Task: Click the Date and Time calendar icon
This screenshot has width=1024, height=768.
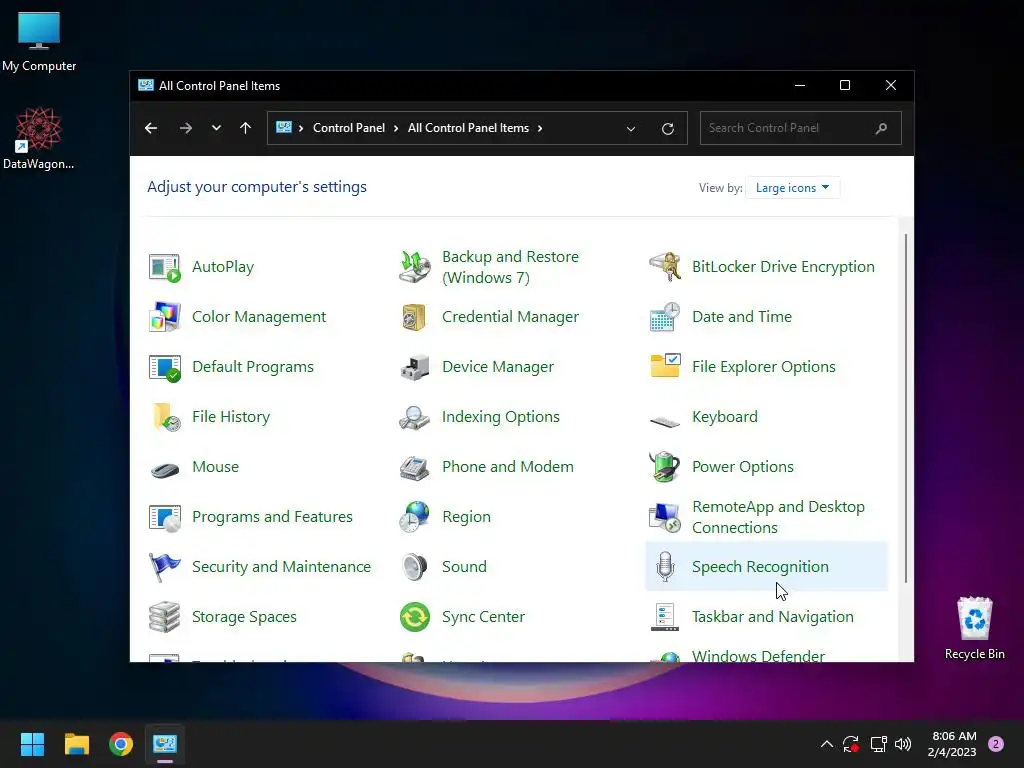Action: [665, 317]
